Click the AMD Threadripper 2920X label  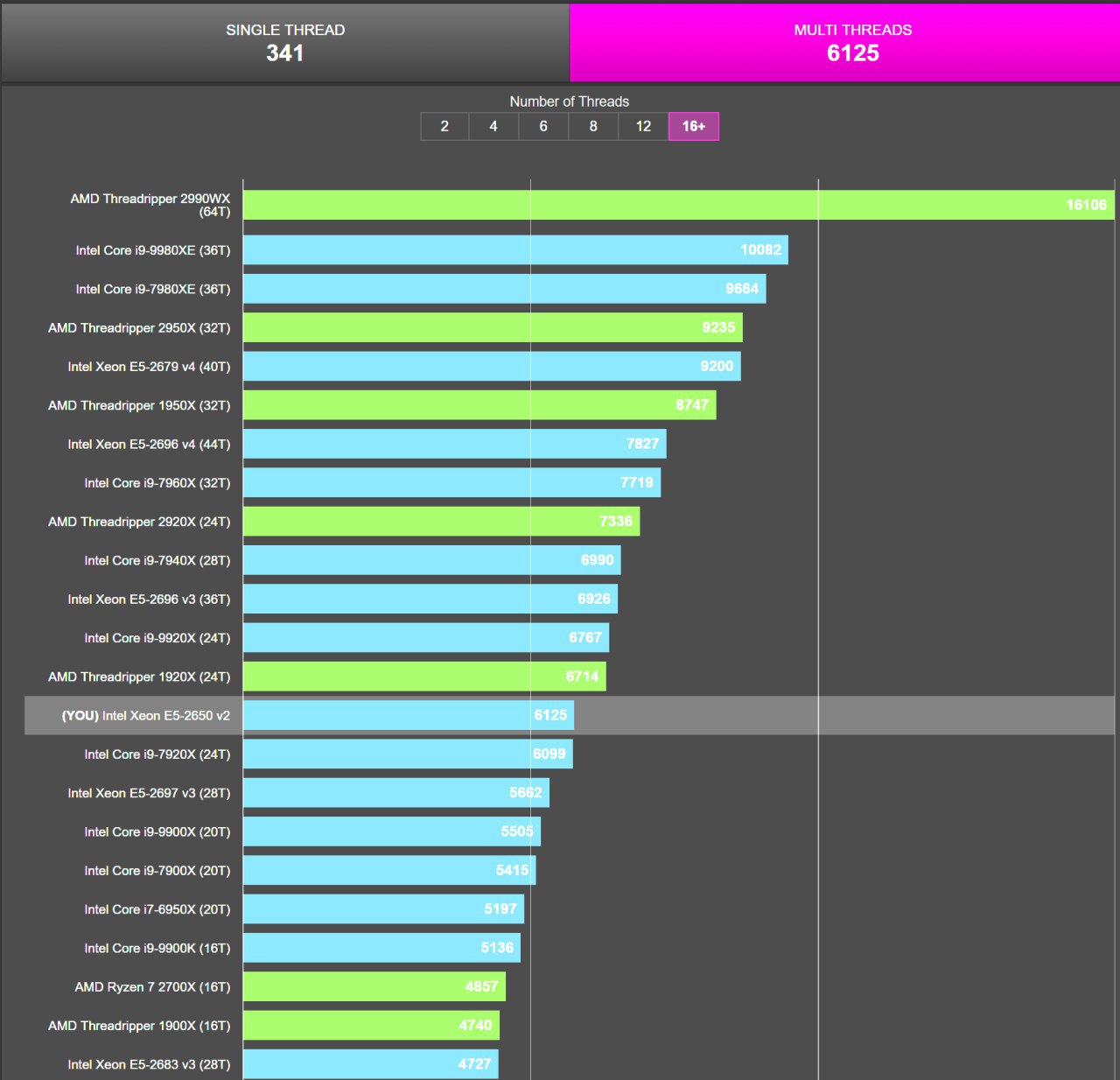pyautogui.click(x=139, y=522)
